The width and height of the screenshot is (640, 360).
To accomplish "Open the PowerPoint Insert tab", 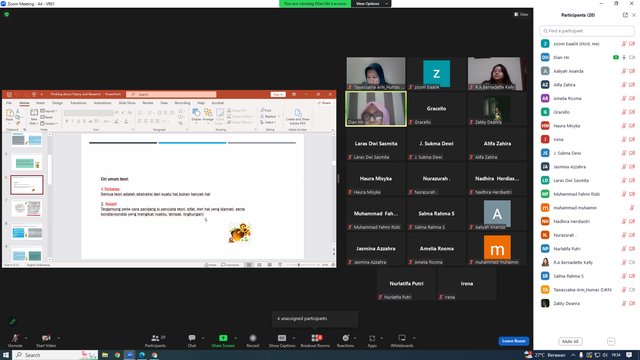I will [40, 103].
